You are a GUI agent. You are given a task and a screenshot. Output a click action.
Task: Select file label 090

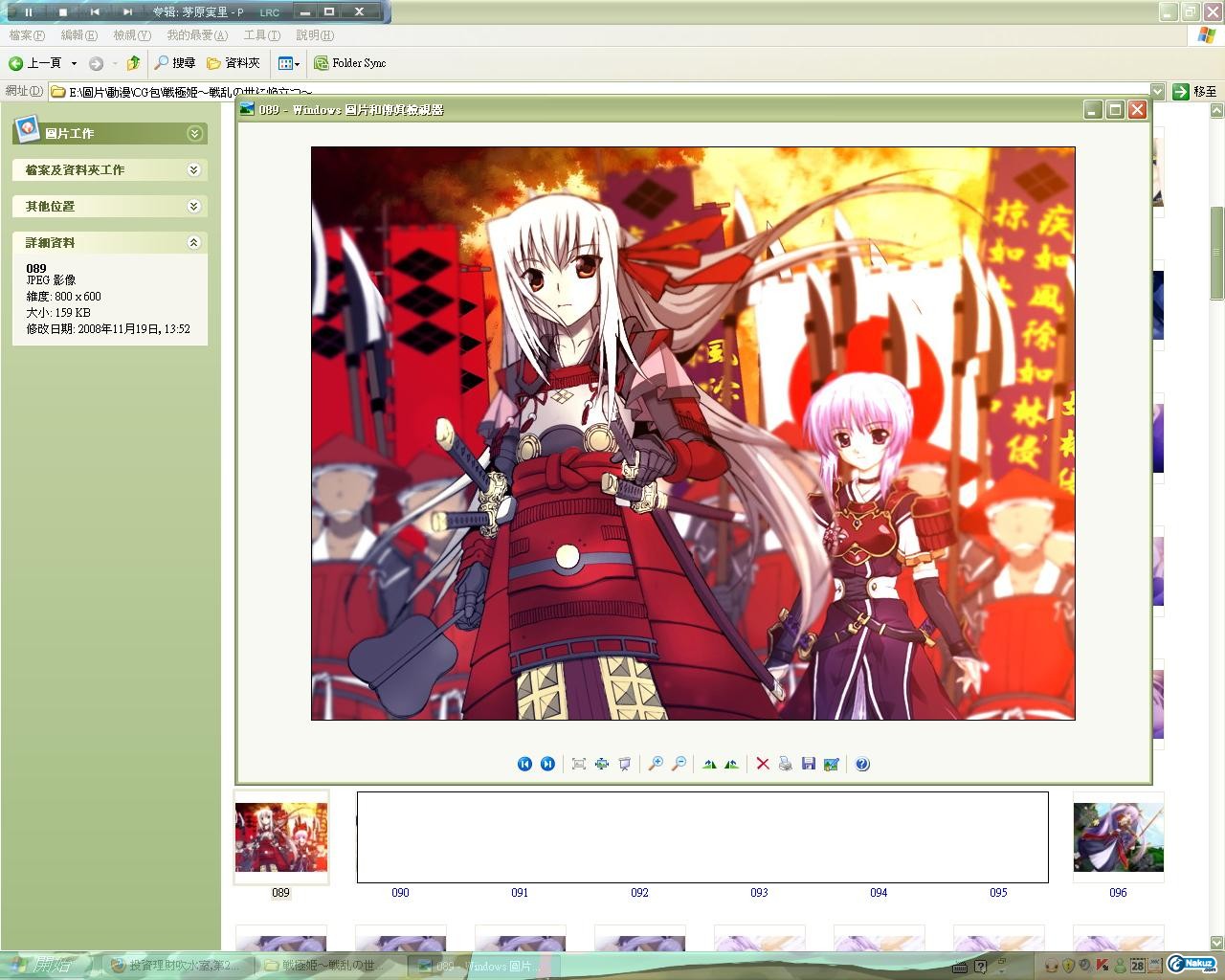pos(400,893)
